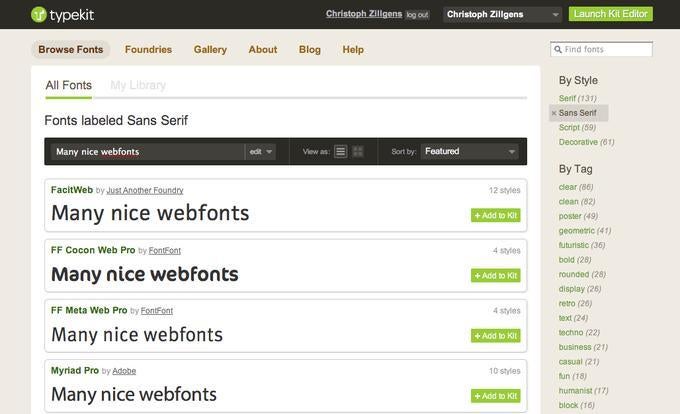Click Launch Kit Editor button
680x414 pixels.
tap(611, 14)
